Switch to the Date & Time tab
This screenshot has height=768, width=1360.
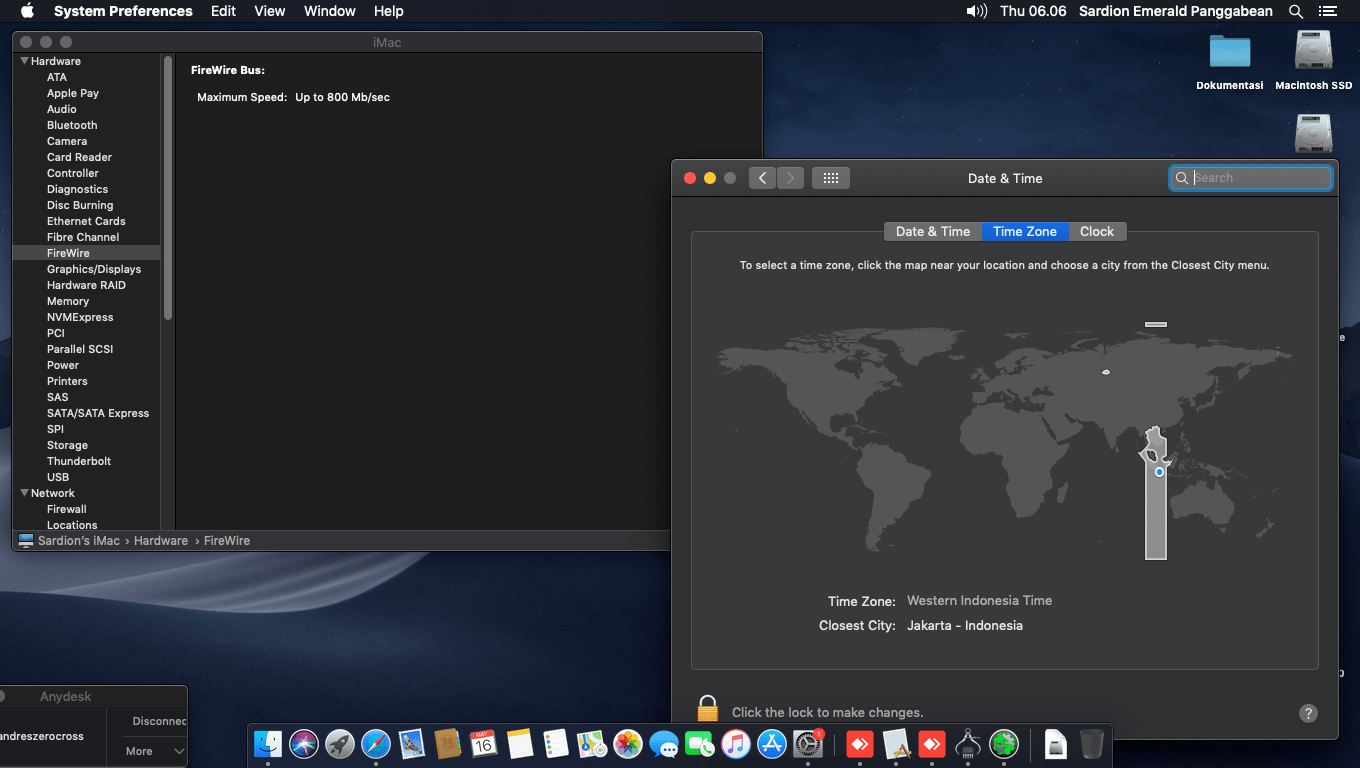coord(933,231)
